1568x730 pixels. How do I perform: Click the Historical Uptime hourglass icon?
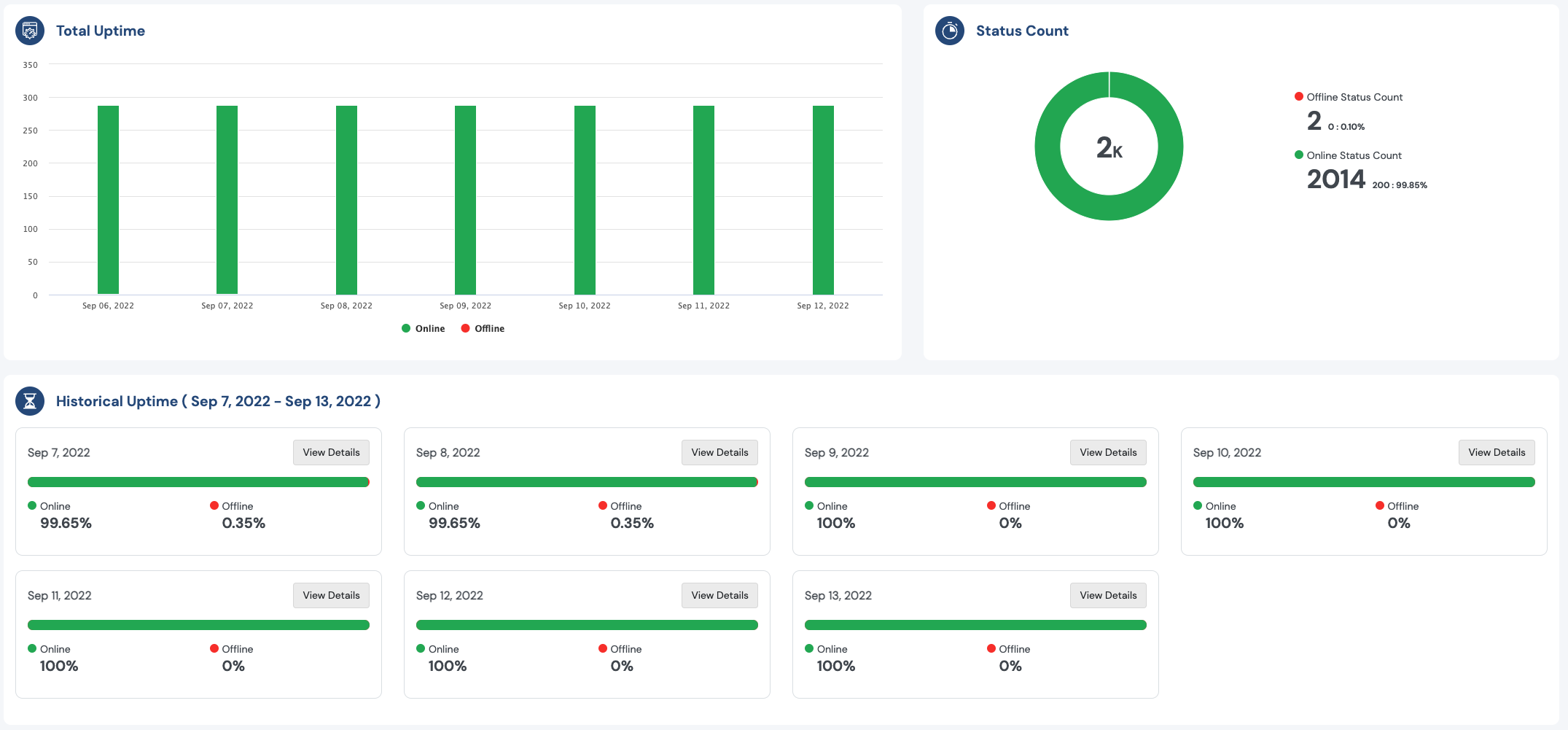[30, 401]
